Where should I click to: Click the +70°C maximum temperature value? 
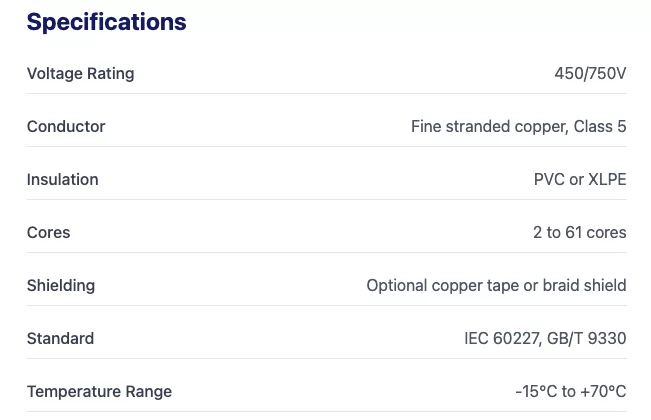click(x=605, y=391)
